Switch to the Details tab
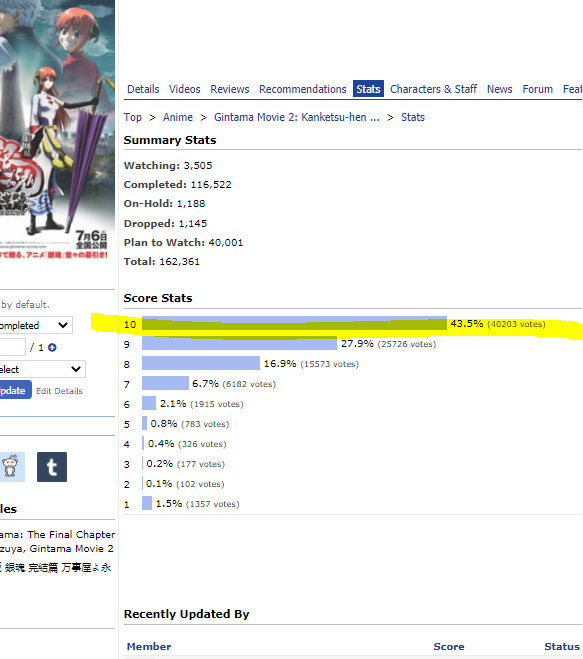Image resolution: width=583 pixels, height=659 pixels. [x=143, y=89]
